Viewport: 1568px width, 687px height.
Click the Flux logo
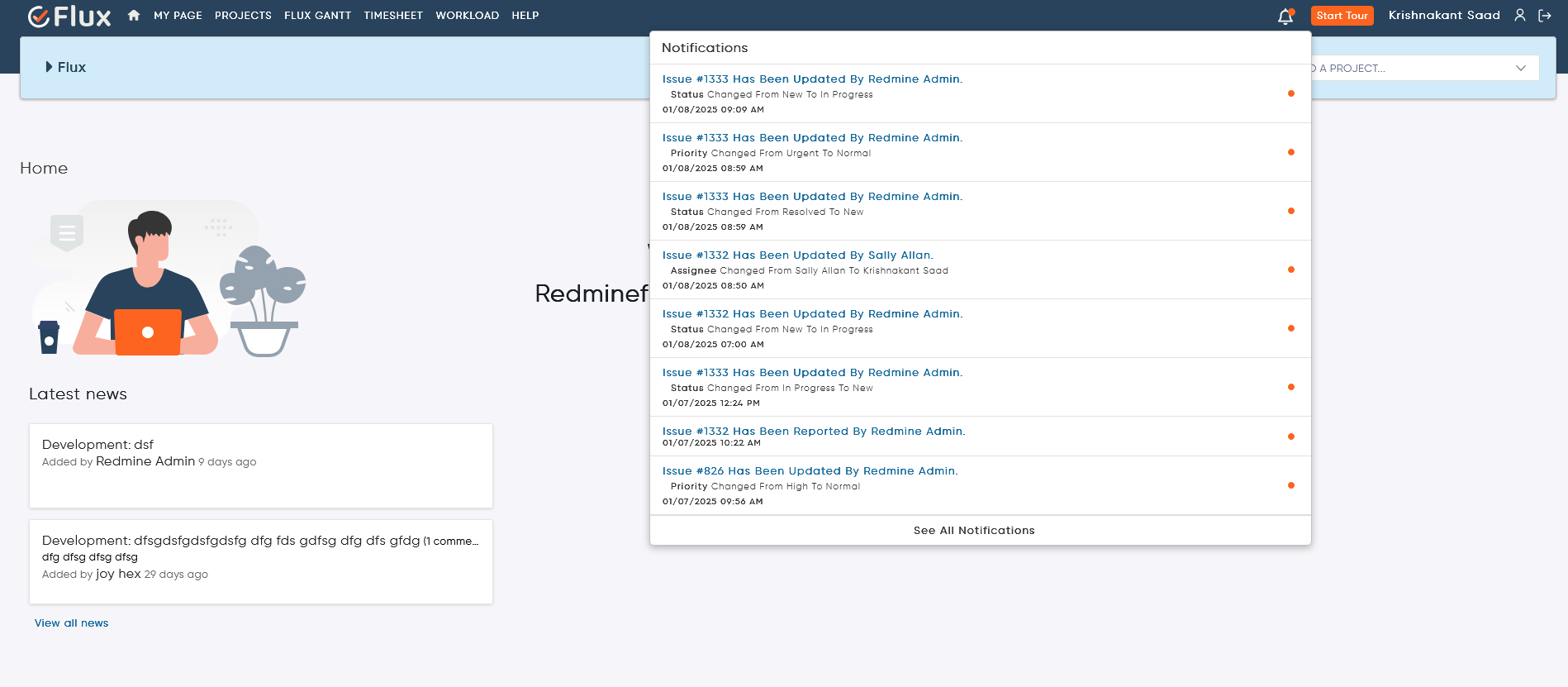69,17
